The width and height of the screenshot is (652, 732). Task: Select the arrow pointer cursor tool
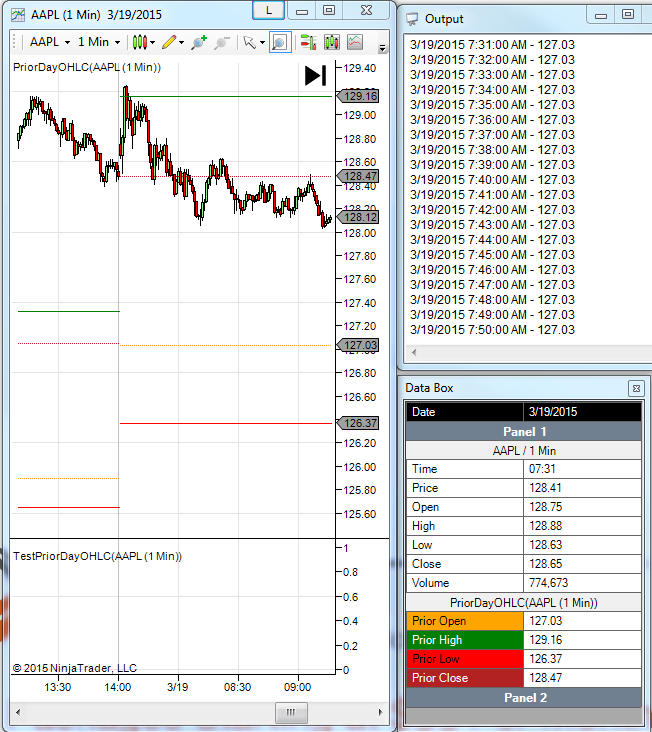tap(250, 42)
